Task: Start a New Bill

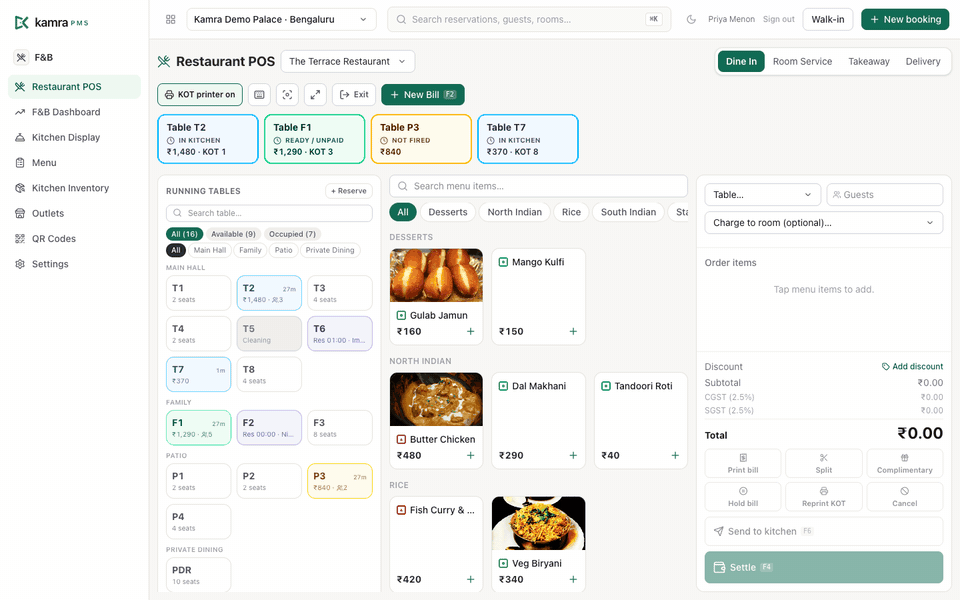Action: [423, 95]
